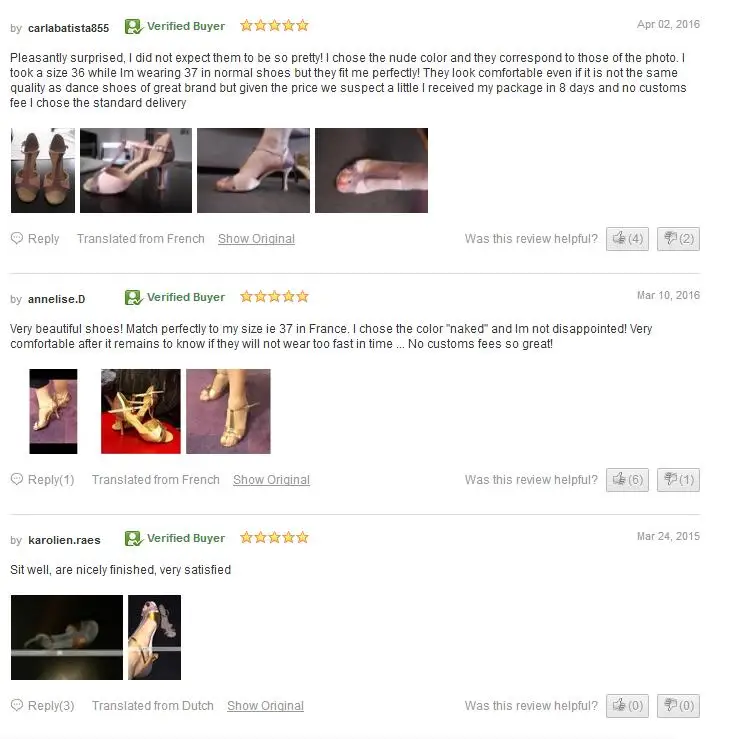Viewport: 743px width, 739px height.
Task: Show Original French text of carlabatista855's review
Action: [256, 239]
